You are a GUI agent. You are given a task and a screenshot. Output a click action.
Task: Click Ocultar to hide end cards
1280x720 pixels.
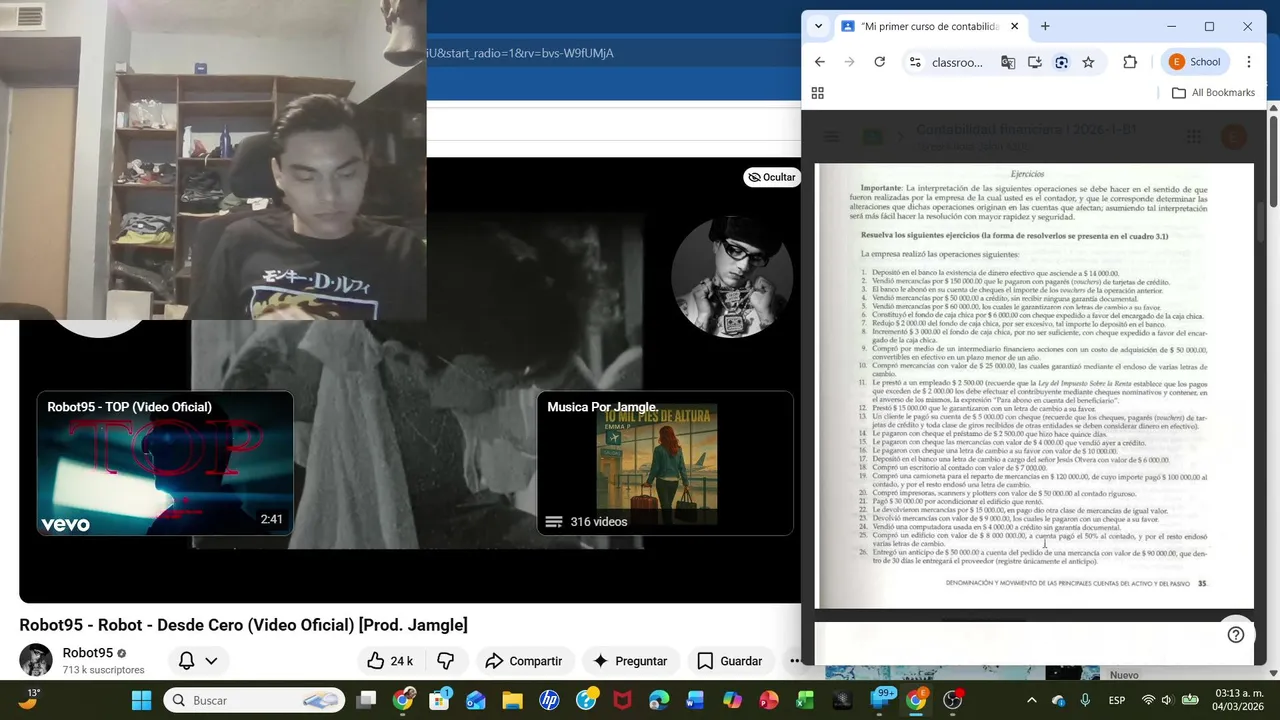(772, 177)
